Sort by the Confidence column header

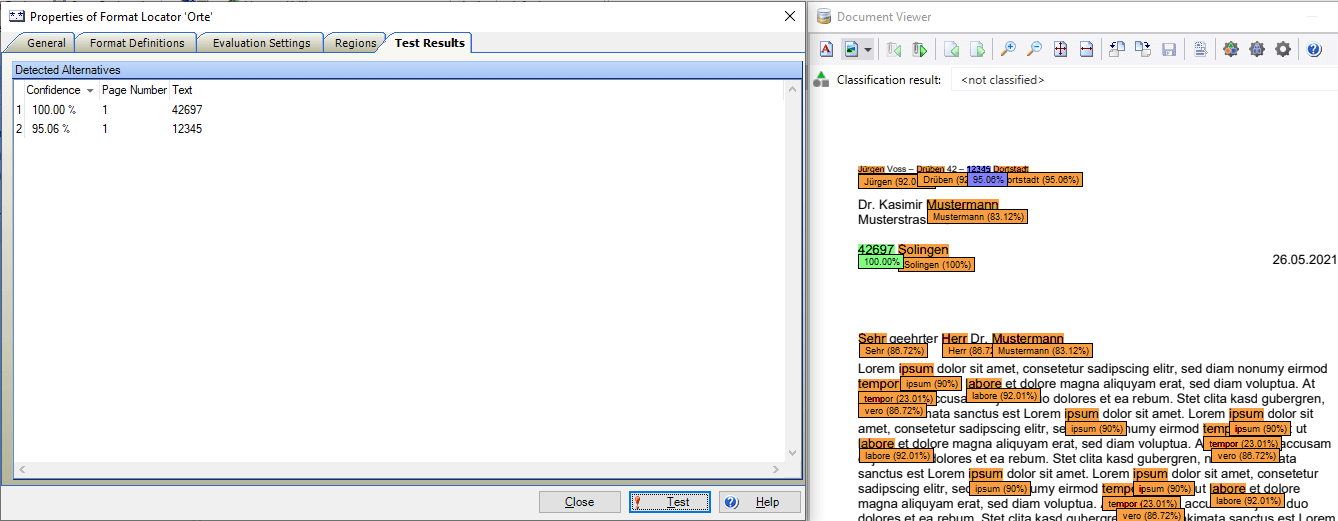coord(54,90)
